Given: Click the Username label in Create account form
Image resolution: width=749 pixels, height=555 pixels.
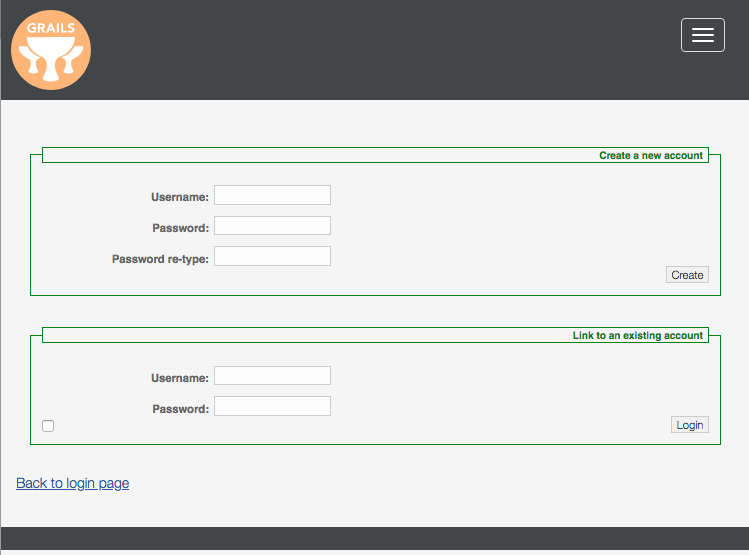Looking at the screenshot, I should [x=180, y=197].
